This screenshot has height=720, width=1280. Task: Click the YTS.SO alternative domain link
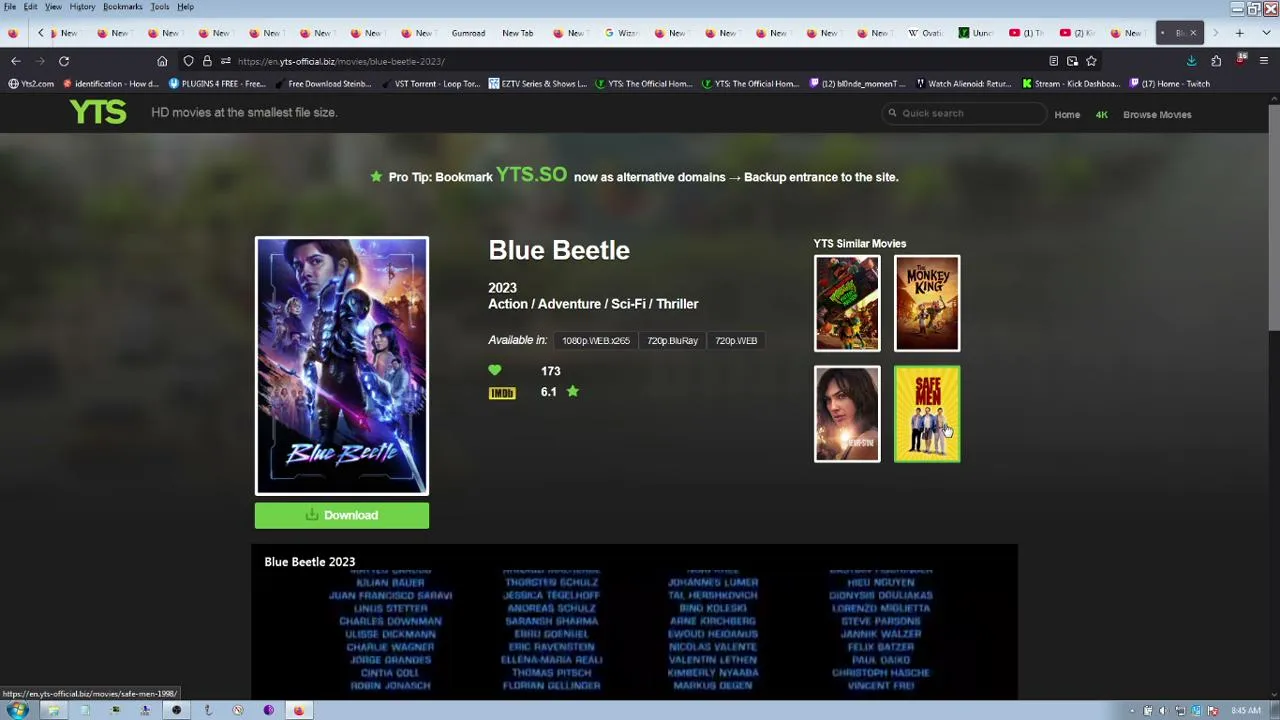[531, 174]
